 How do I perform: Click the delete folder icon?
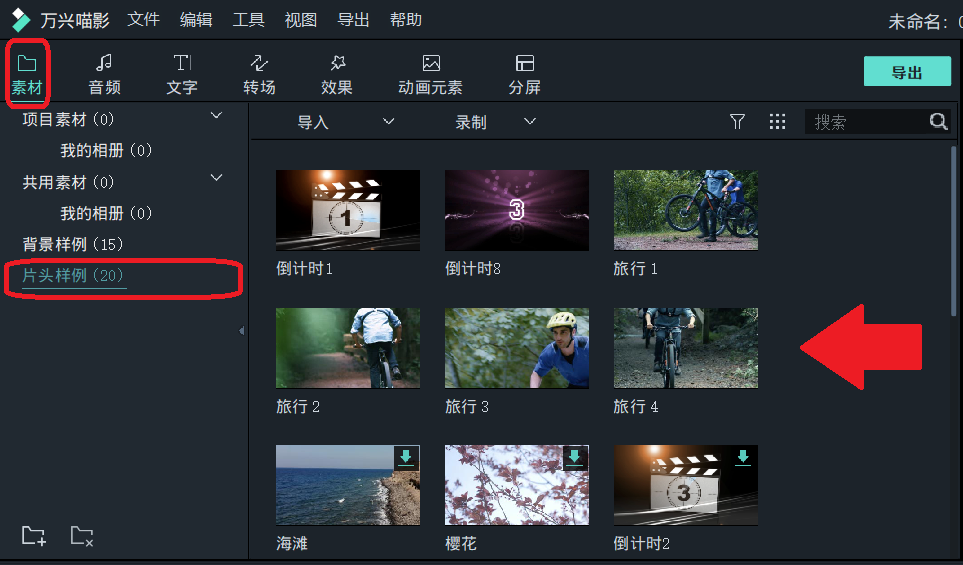[x=82, y=536]
